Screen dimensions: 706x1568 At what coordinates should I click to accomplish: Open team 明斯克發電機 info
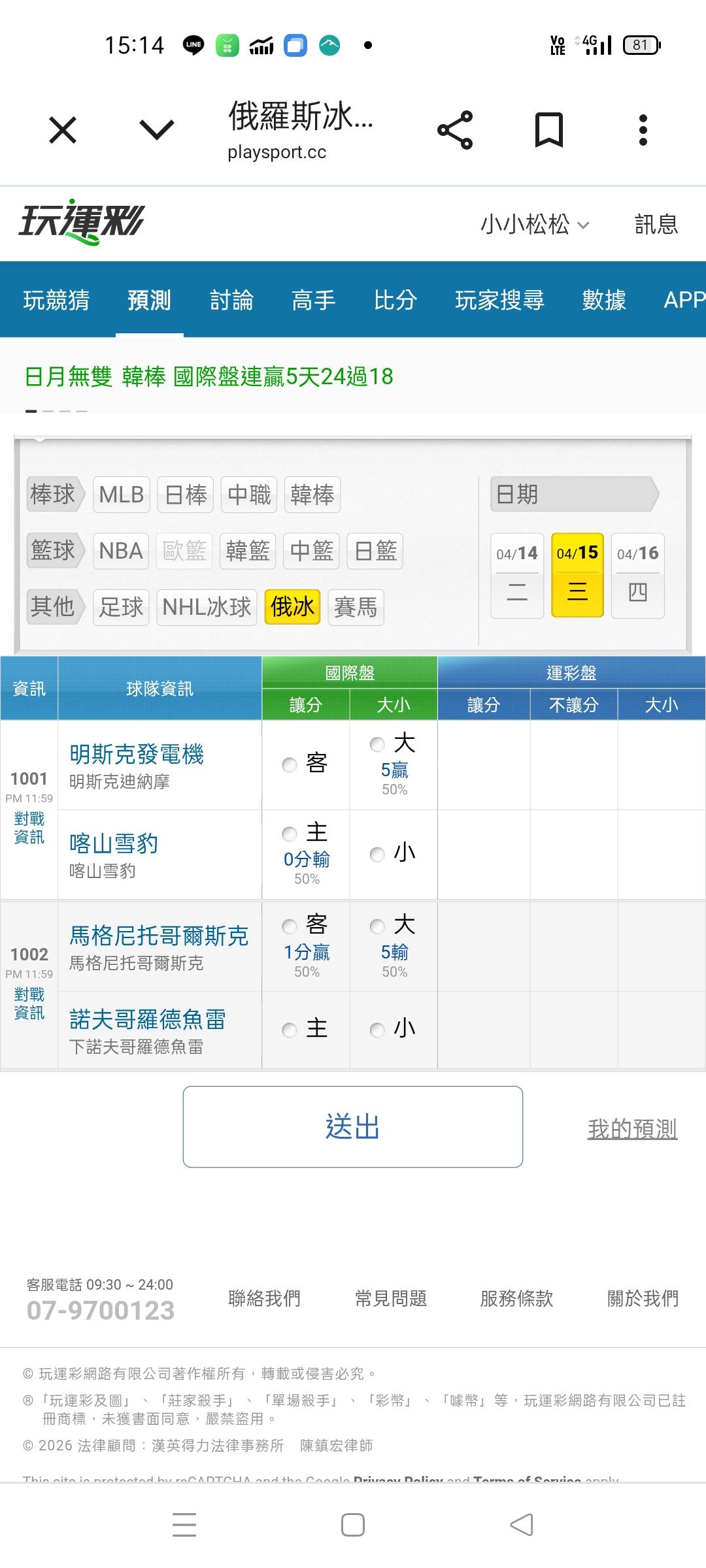point(137,755)
